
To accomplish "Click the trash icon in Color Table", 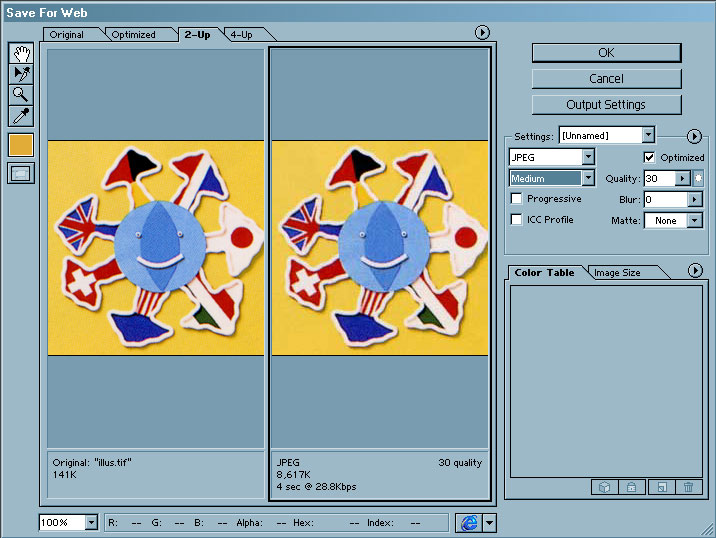I will click(x=688, y=487).
